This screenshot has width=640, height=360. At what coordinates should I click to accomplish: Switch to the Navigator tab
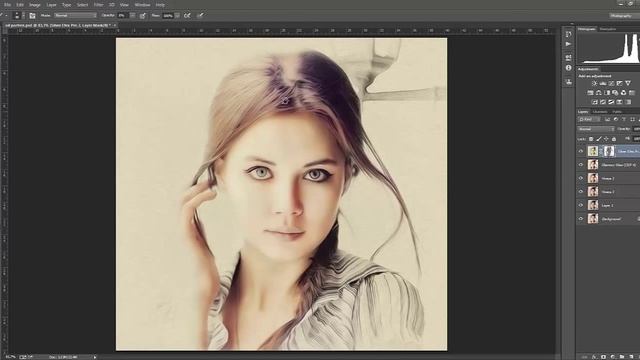tap(608, 29)
